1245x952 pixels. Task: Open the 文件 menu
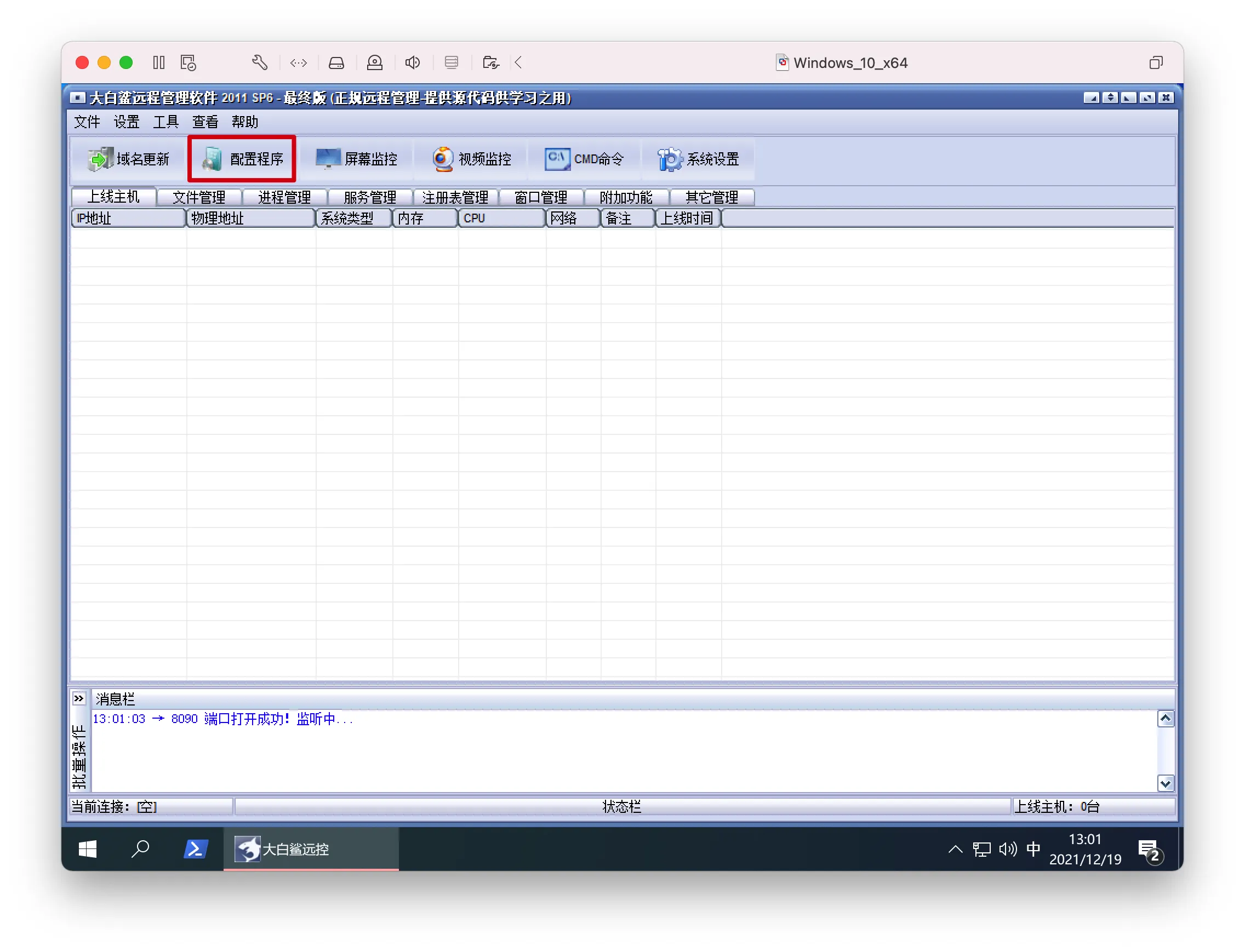coord(87,122)
